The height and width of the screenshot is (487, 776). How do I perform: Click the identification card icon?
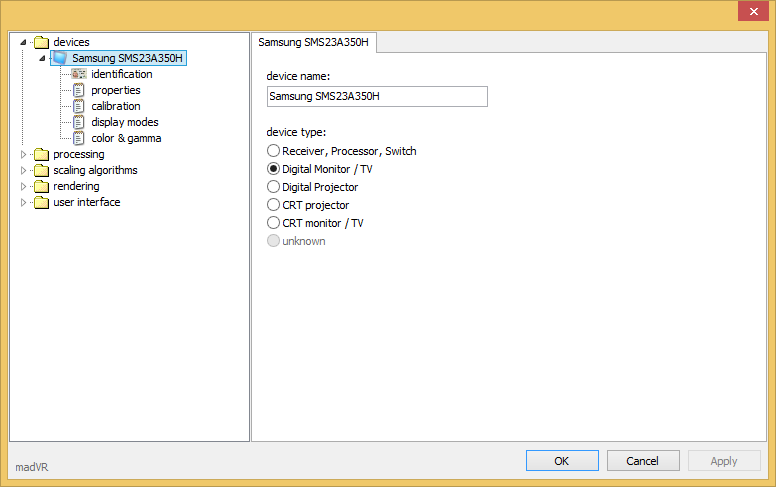(x=79, y=74)
